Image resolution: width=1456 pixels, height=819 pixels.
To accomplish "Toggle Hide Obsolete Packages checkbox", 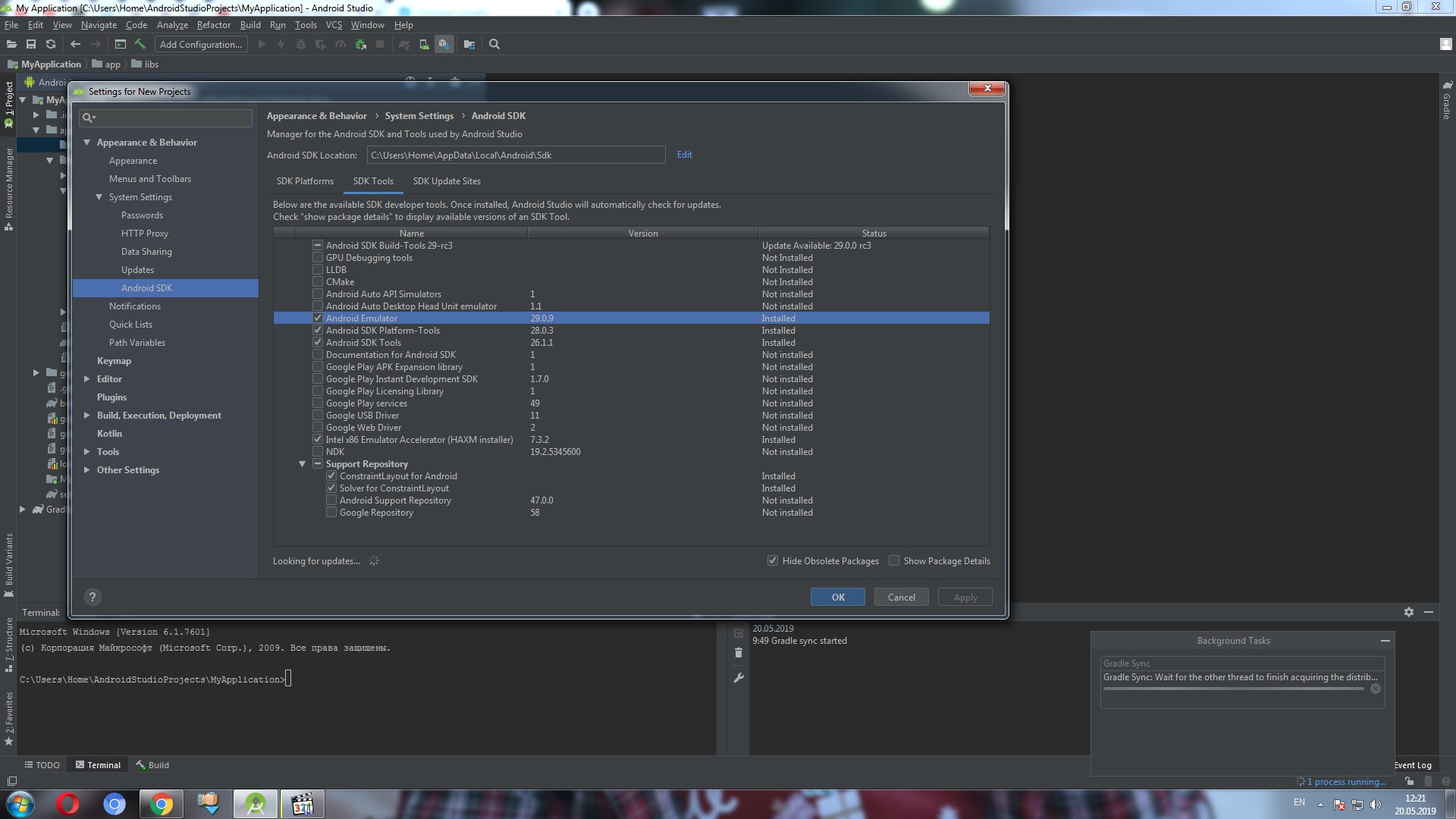I will [x=773, y=561].
